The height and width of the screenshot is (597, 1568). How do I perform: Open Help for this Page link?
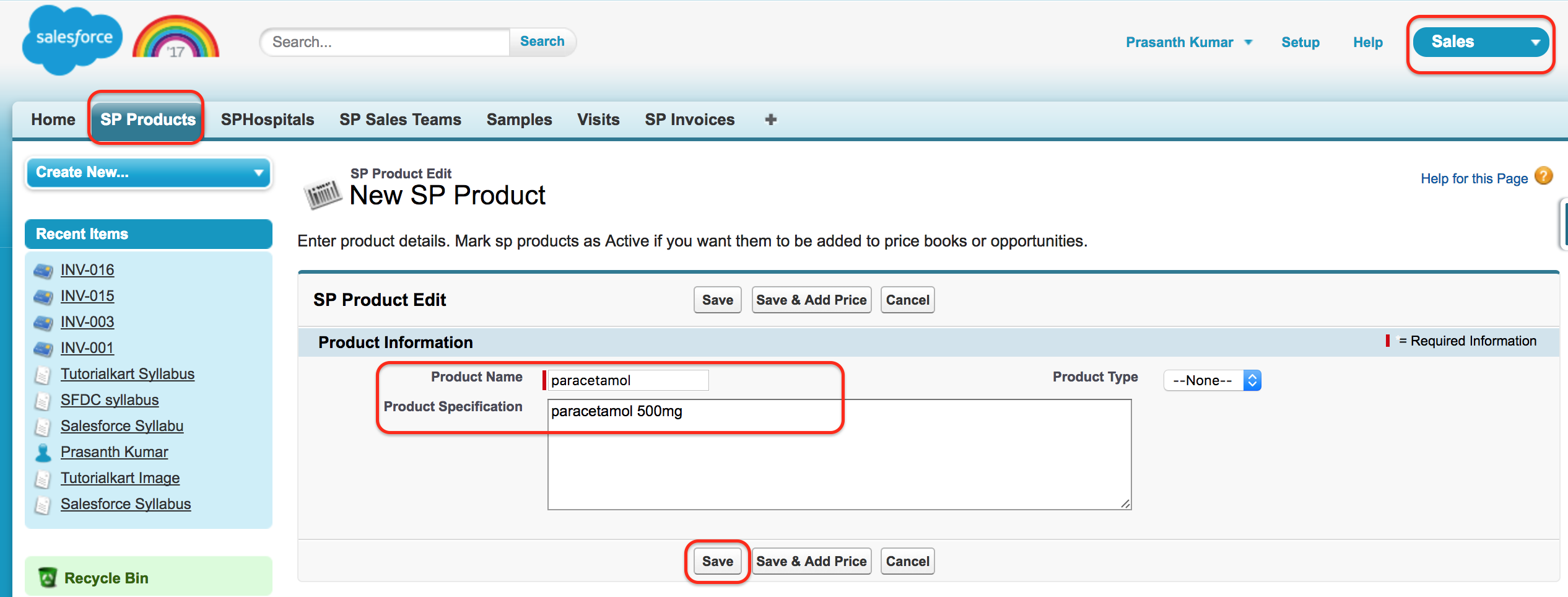pyautogui.click(x=1474, y=178)
